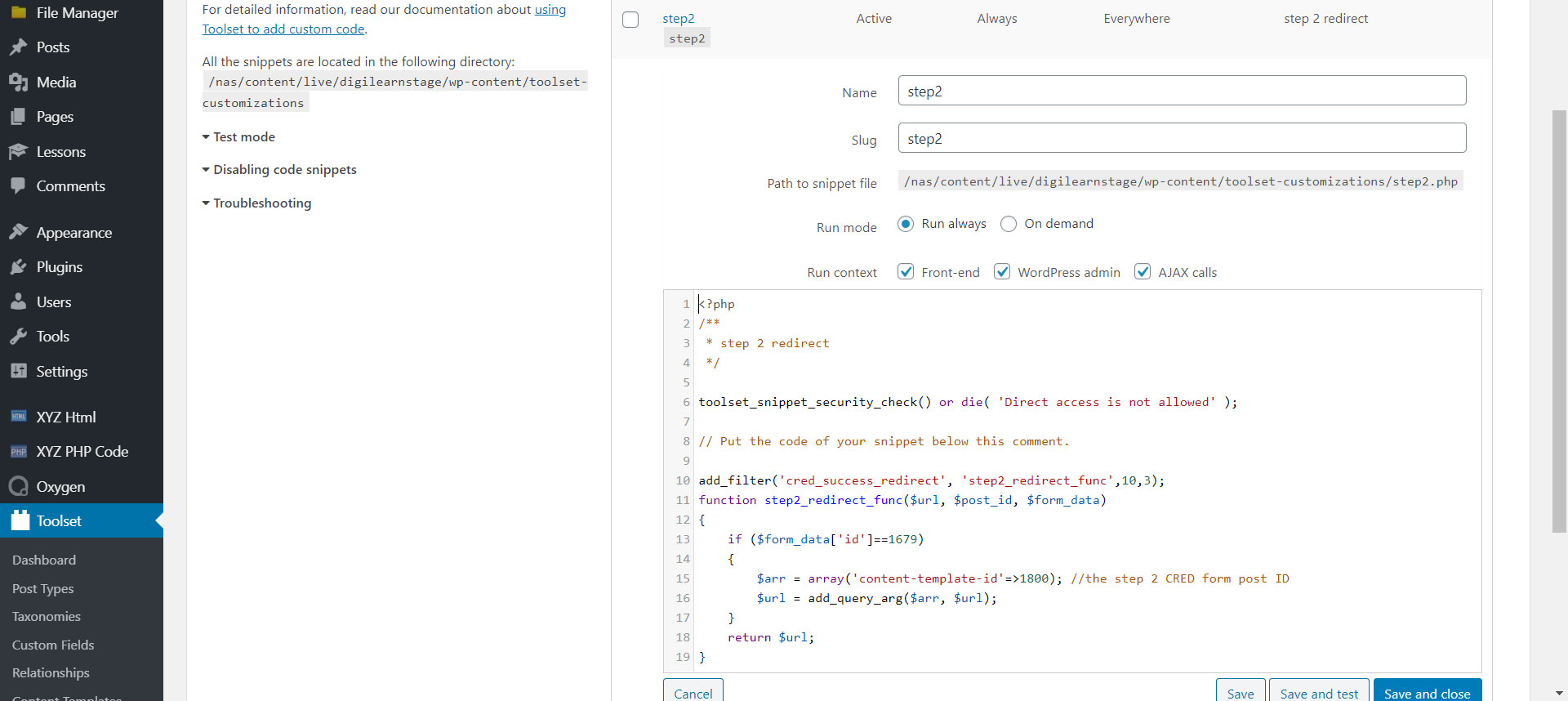1568x701 pixels.
Task: Click the Posts pushpin icon
Action: [19, 47]
